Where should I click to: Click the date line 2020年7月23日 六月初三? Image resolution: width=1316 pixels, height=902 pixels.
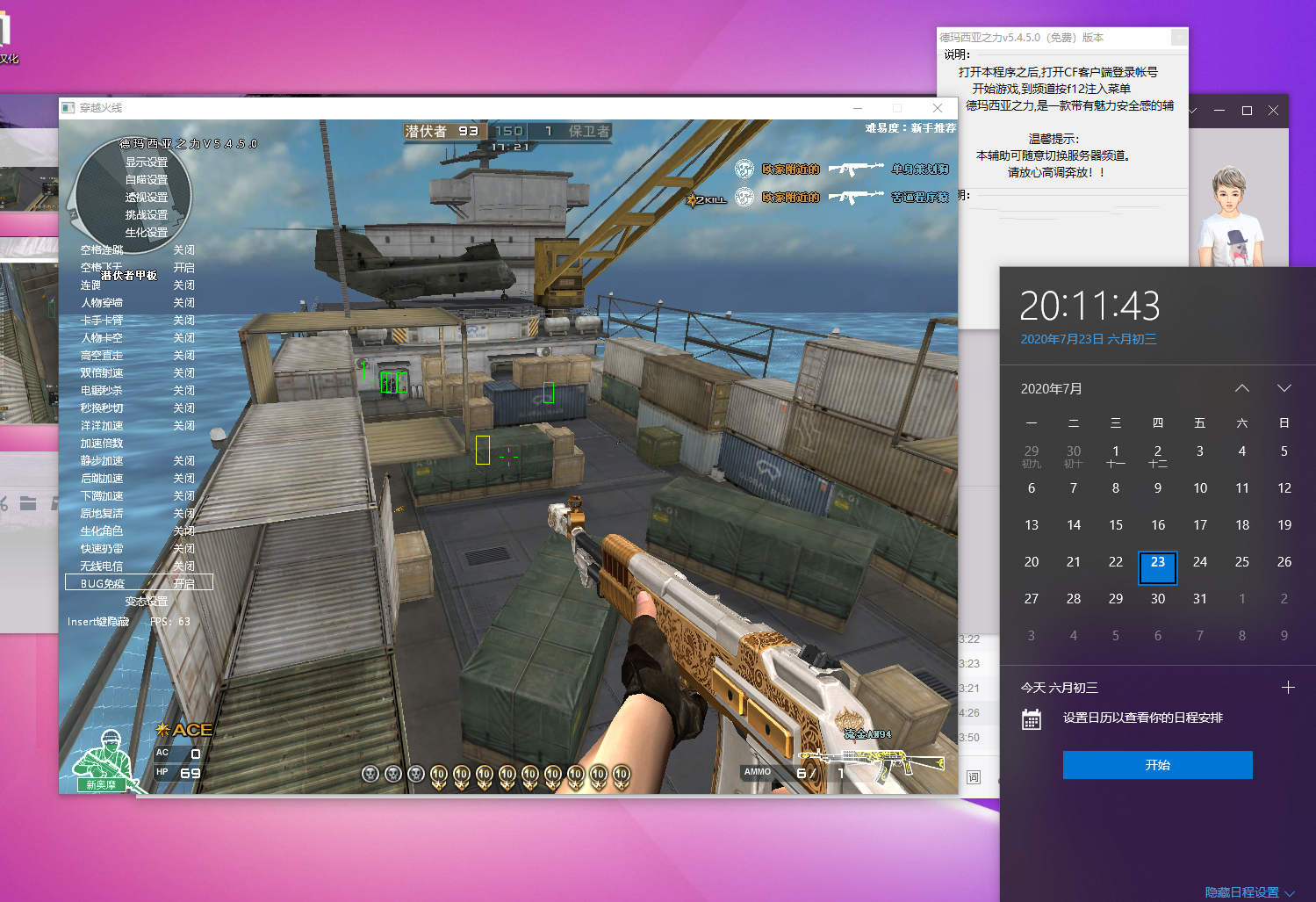pyautogui.click(x=1089, y=339)
